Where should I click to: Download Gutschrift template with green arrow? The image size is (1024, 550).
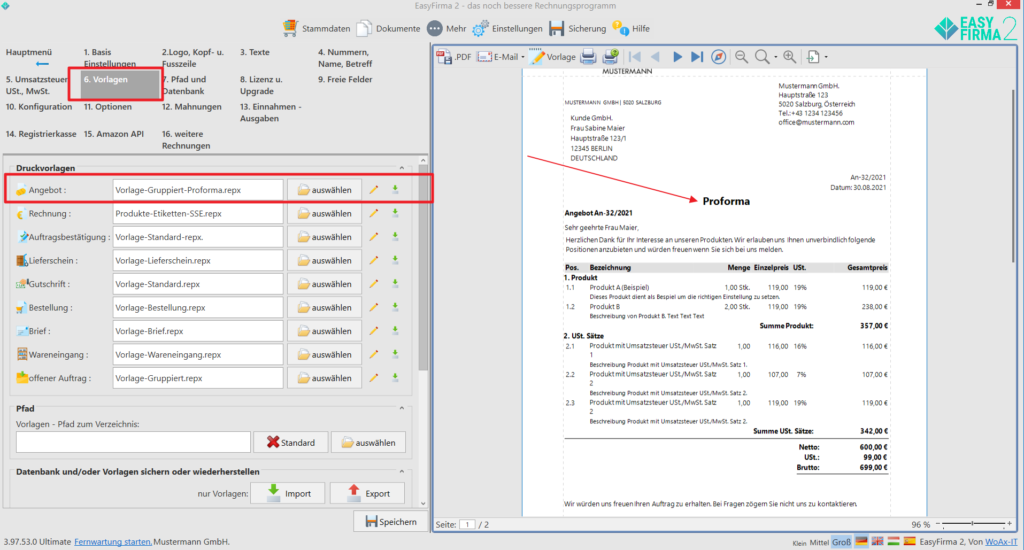395,284
